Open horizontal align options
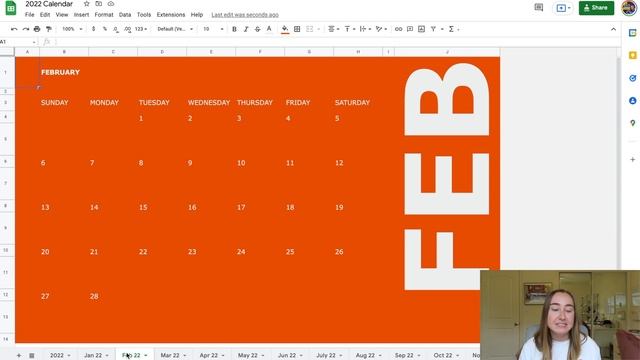 [333, 29]
